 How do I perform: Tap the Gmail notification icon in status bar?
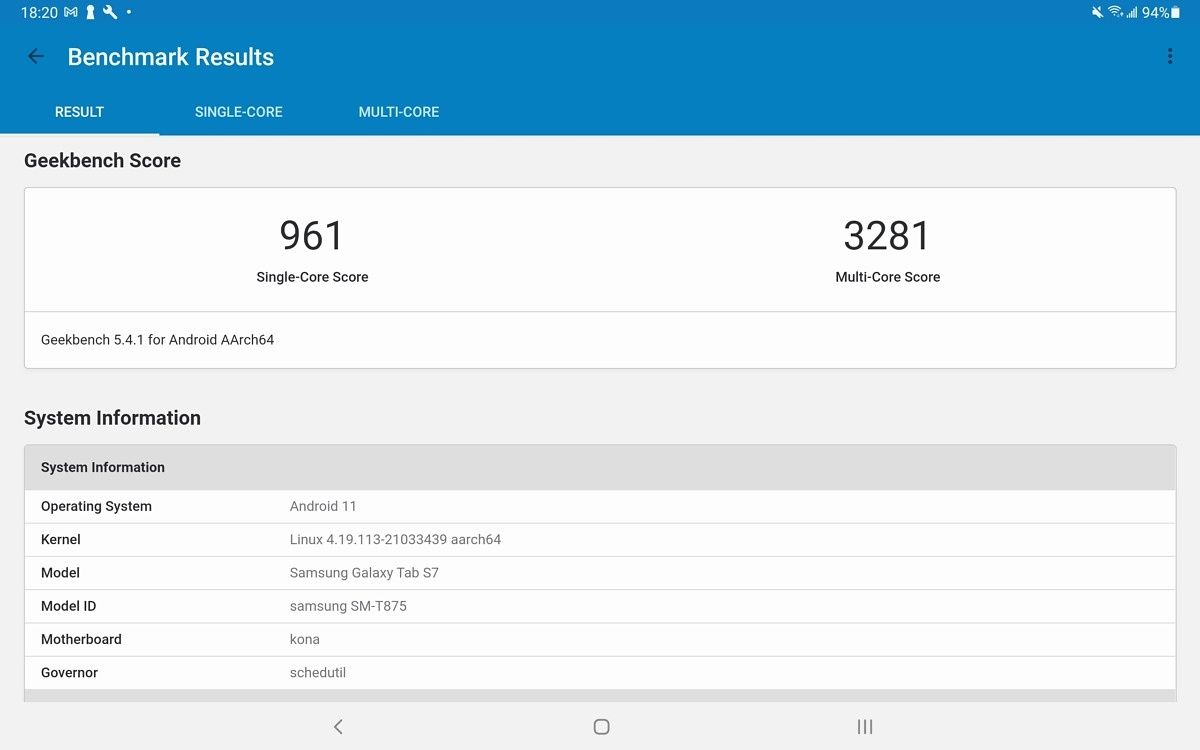tap(71, 13)
